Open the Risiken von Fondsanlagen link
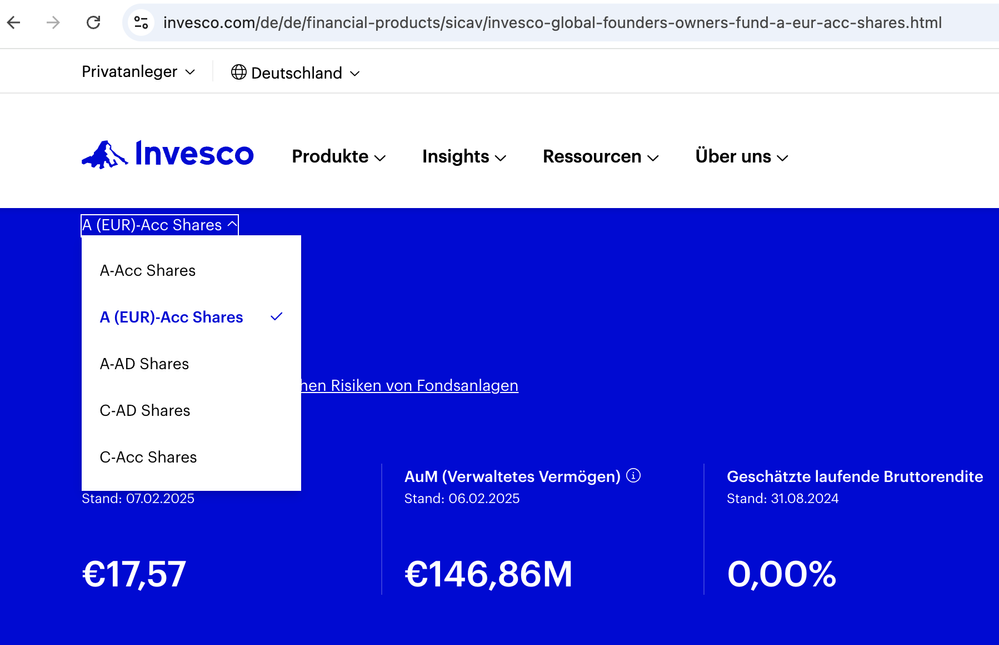 [409, 386]
